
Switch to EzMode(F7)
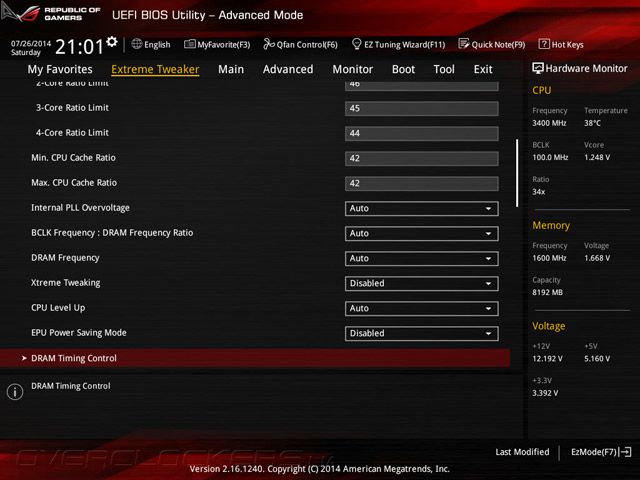click(601, 452)
